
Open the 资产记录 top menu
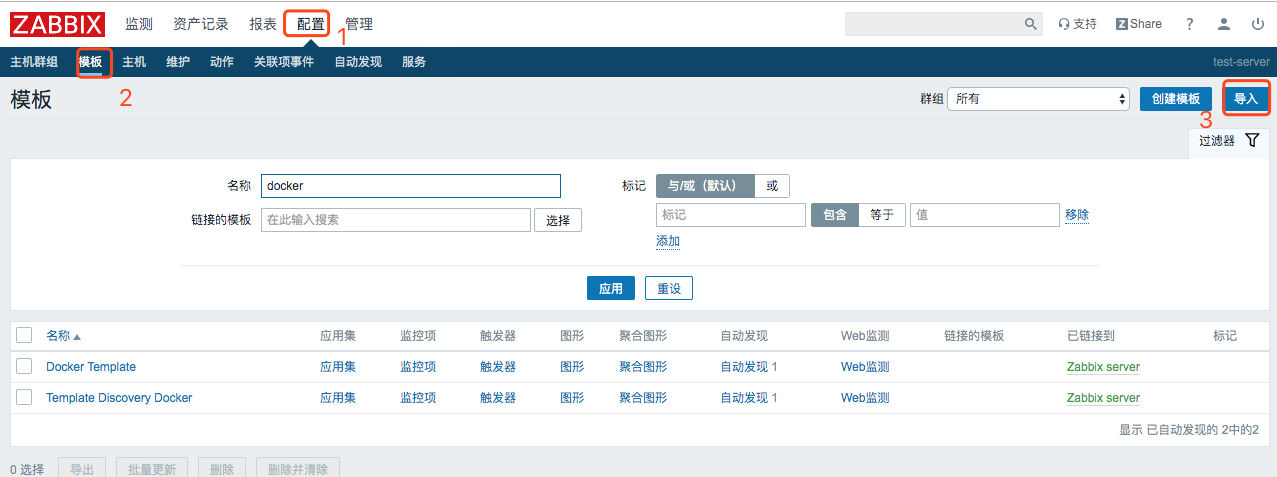pyautogui.click(x=201, y=23)
